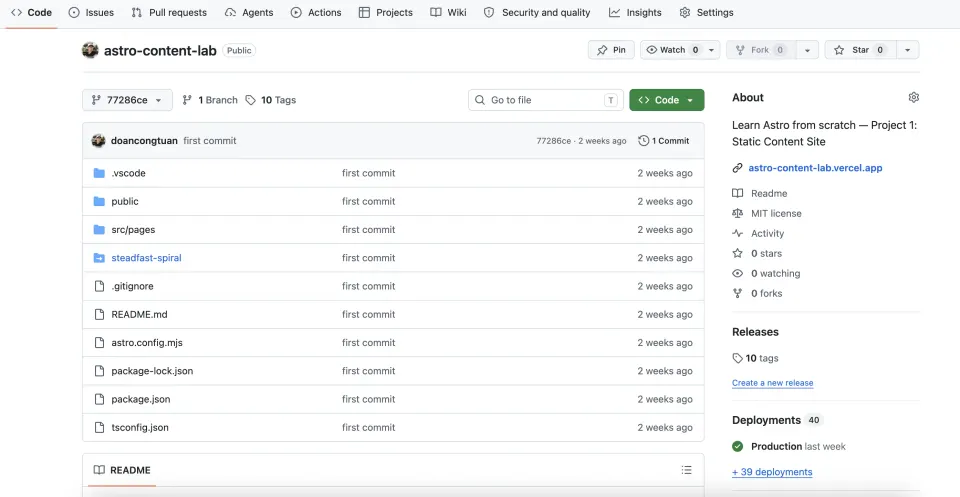Open package-lock.json file
Viewport: 960px width, 497px height.
point(152,371)
